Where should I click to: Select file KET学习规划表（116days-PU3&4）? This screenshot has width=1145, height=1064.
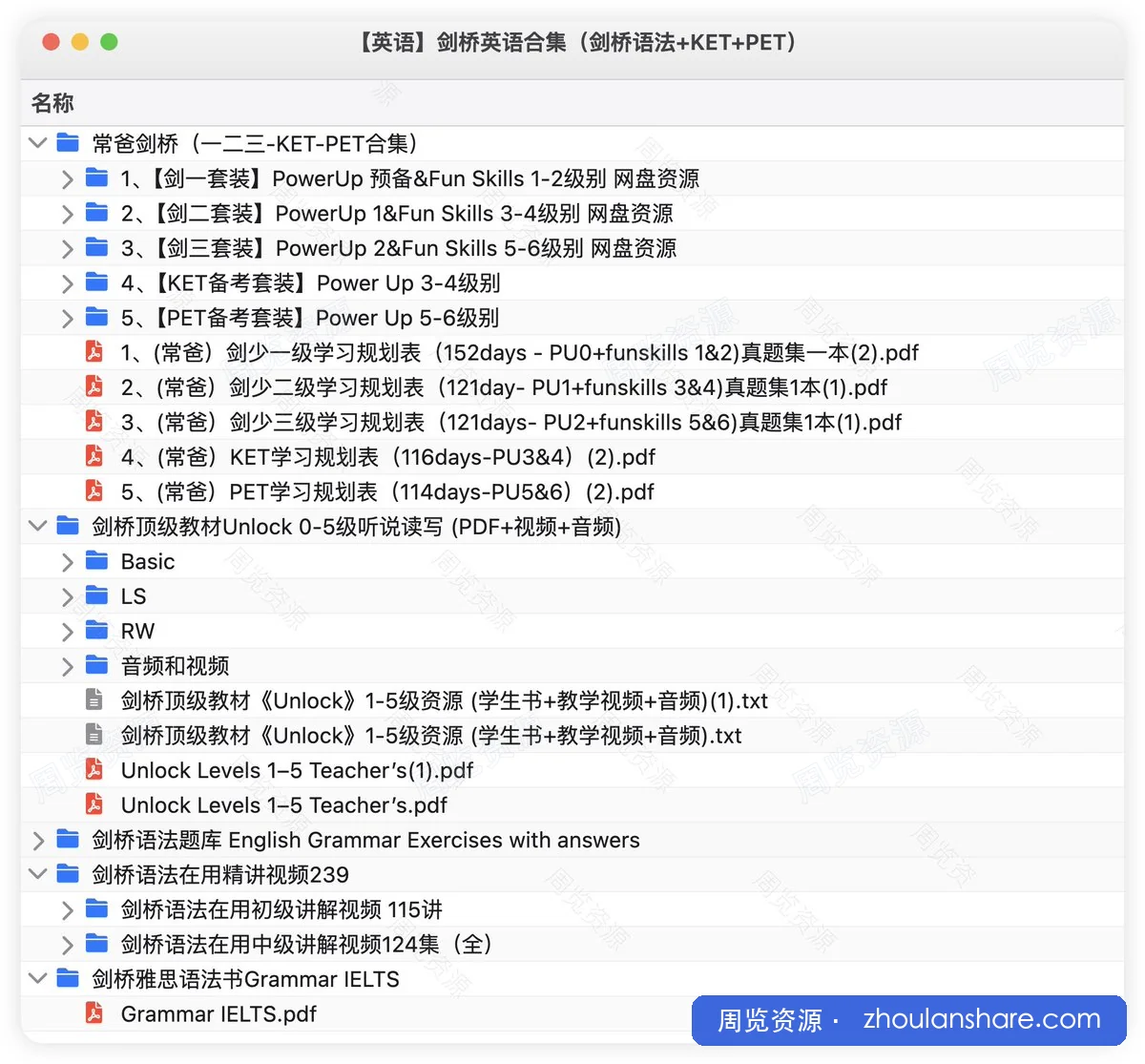coord(388,457)
